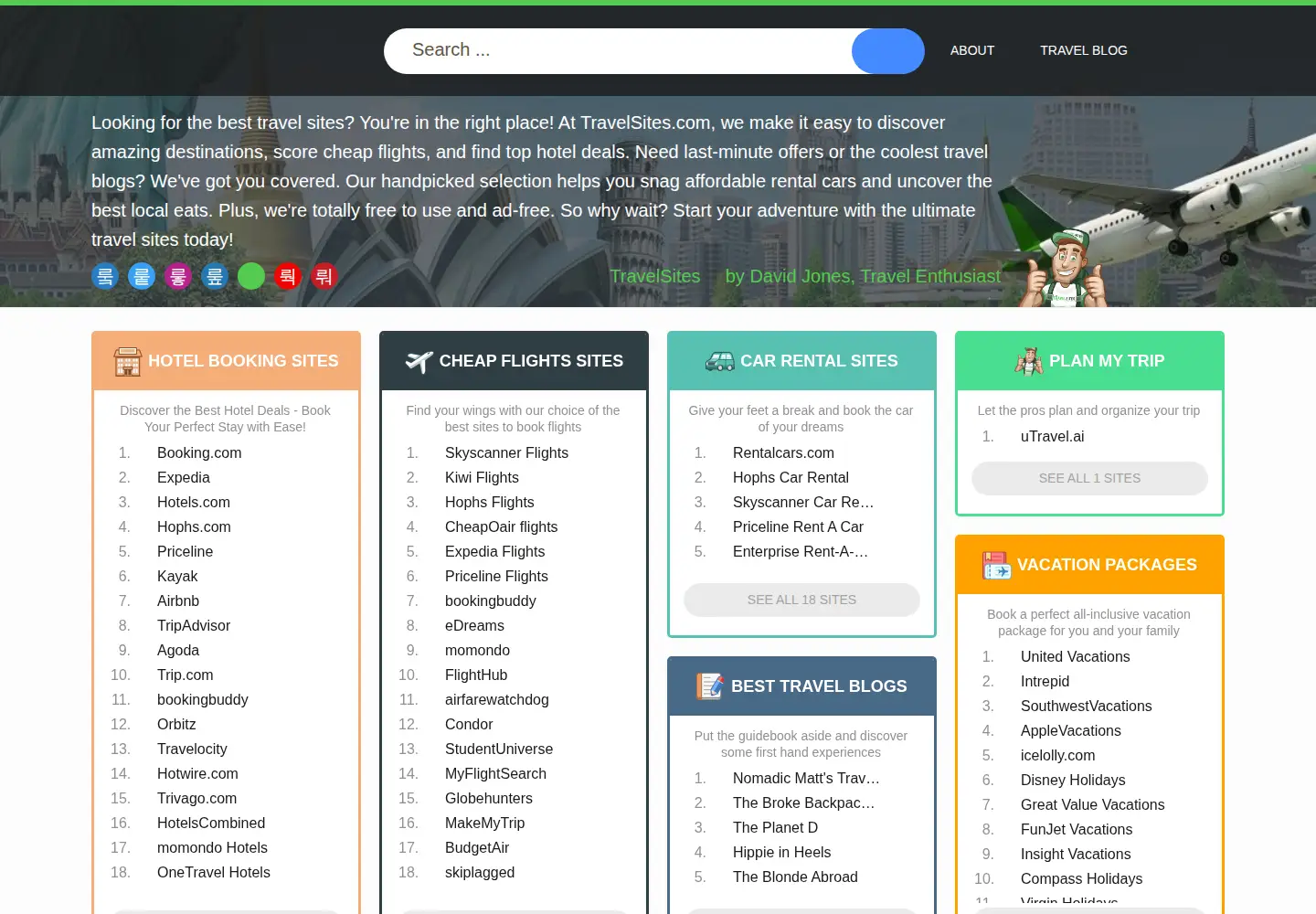Click SEE ALL 18 SITES in Car Rental
1316x914 pixels.
coord(801,600)
